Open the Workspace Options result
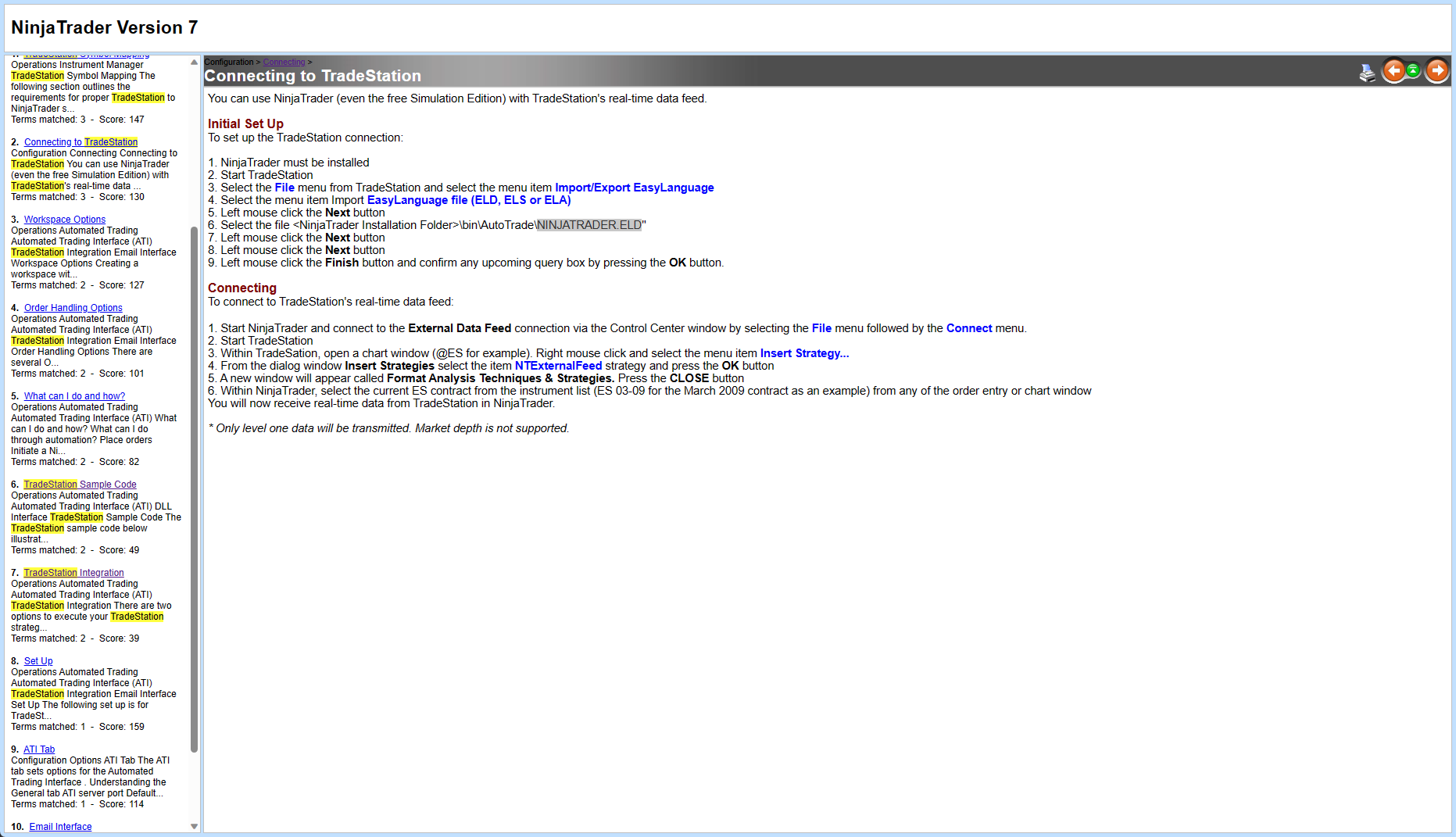 click(x=64, y=219)
